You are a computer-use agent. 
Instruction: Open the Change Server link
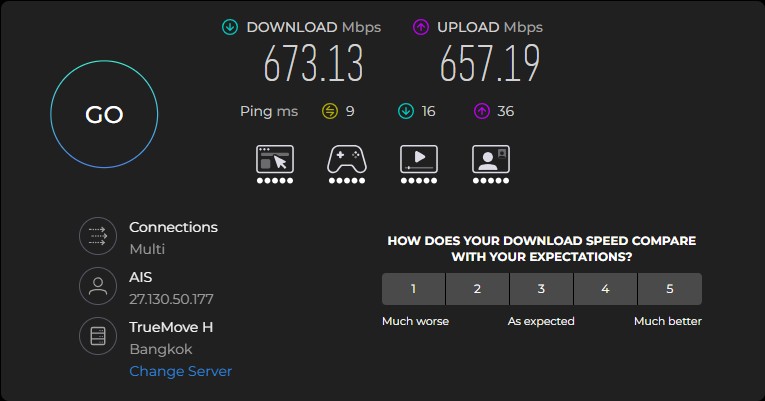coord(181,371)
